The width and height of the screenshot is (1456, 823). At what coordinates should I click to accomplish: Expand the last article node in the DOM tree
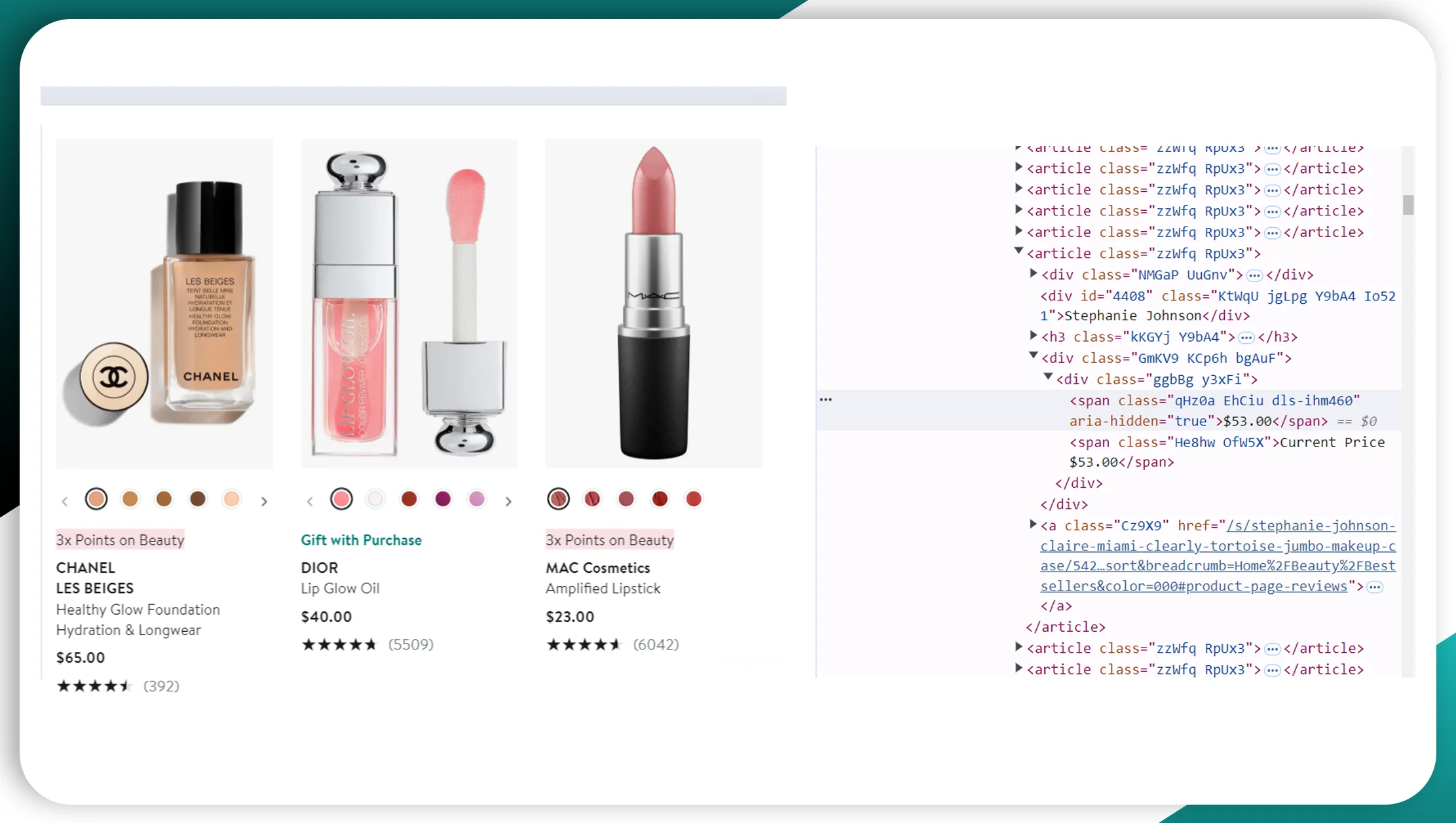click(1018, 668)
